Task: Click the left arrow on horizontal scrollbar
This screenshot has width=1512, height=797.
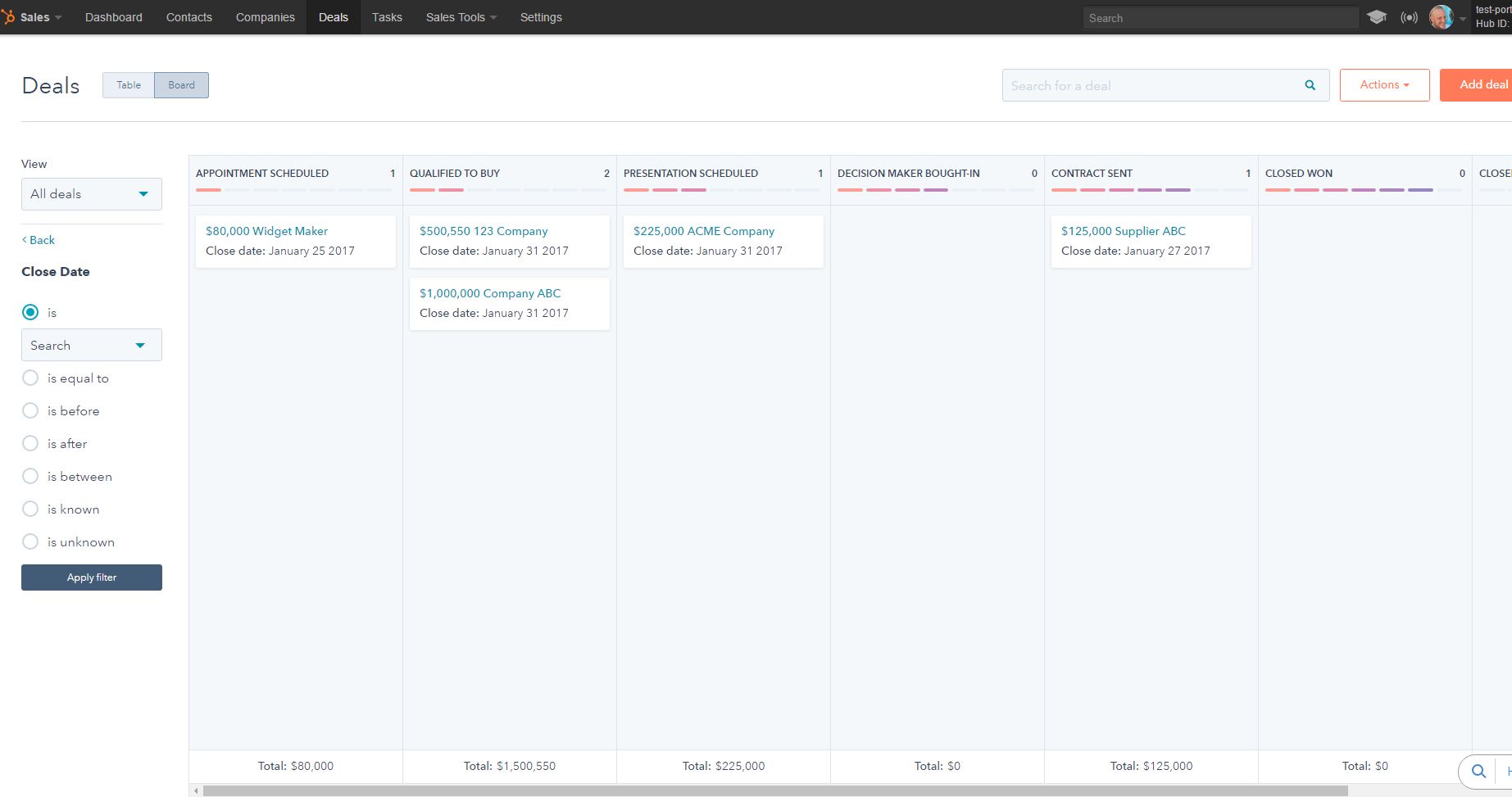Action: (196, 790)
